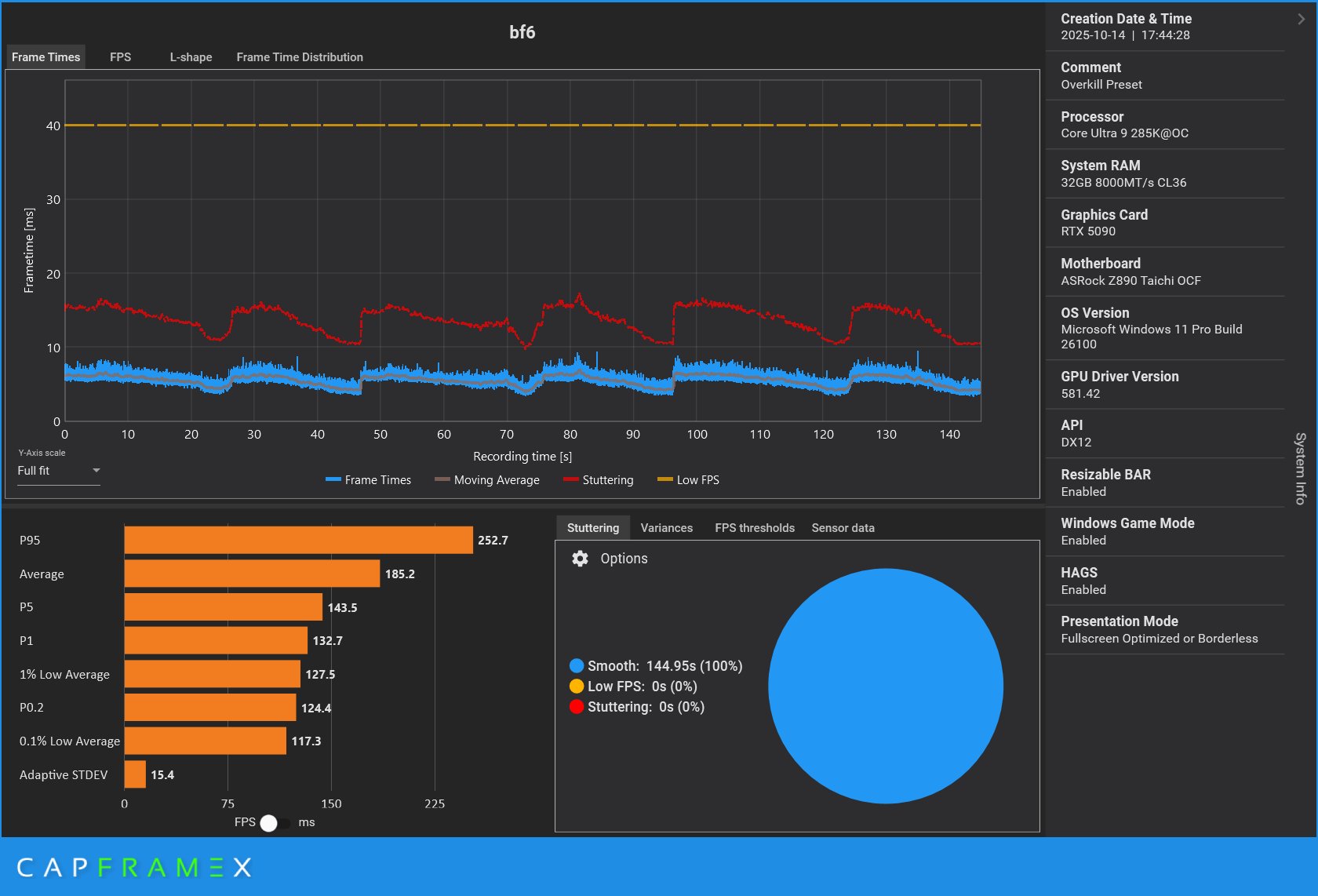Screen dimensions: 1318x896
Task: Click the Smooth: 144.95s (100%) text
Action: click(665, 666)
